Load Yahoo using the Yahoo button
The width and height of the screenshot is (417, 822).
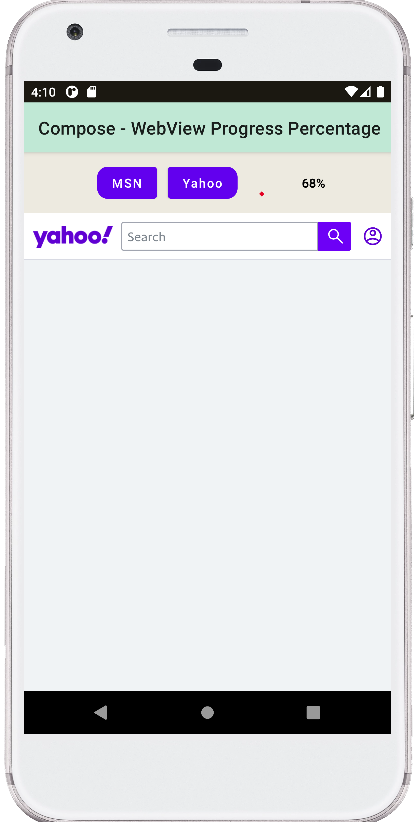pyautogui.click(x=202, y=183)
